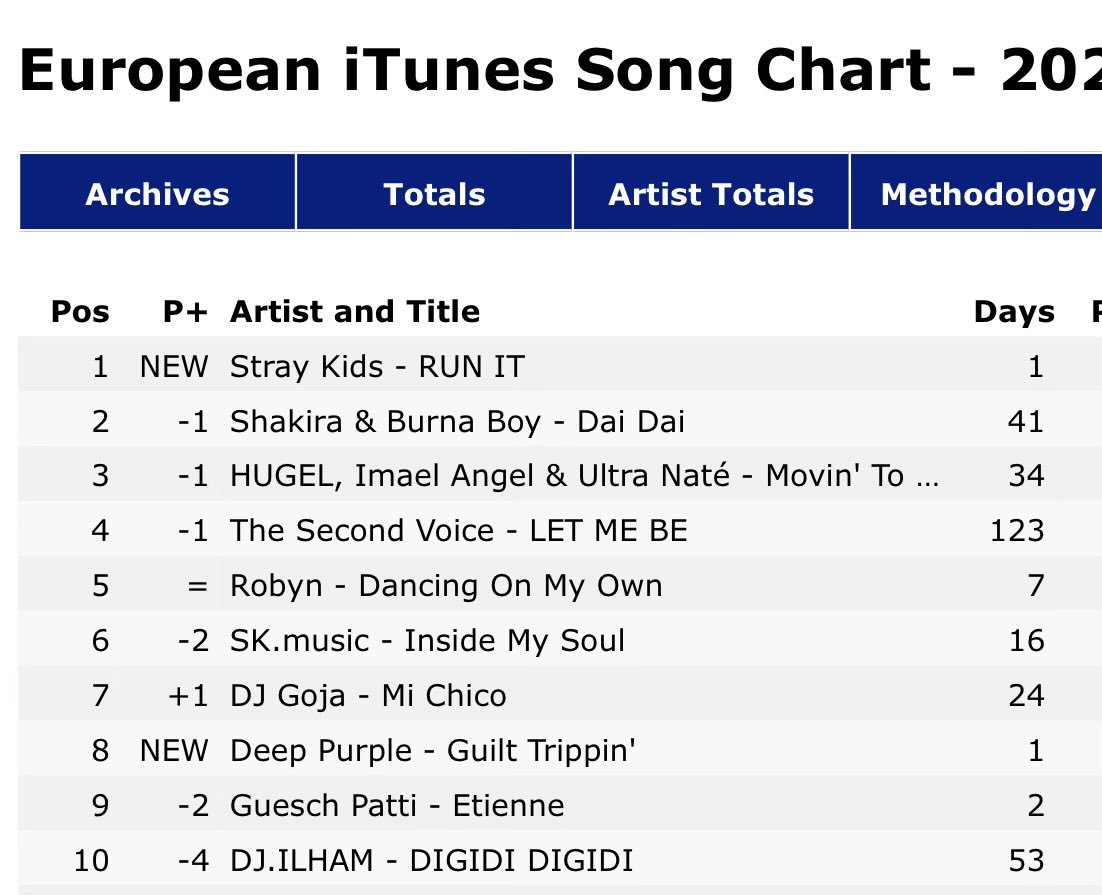The width and height of the screenshot is (1102, 895).
Task: Open the Totals tab
Action: point(434,192)
